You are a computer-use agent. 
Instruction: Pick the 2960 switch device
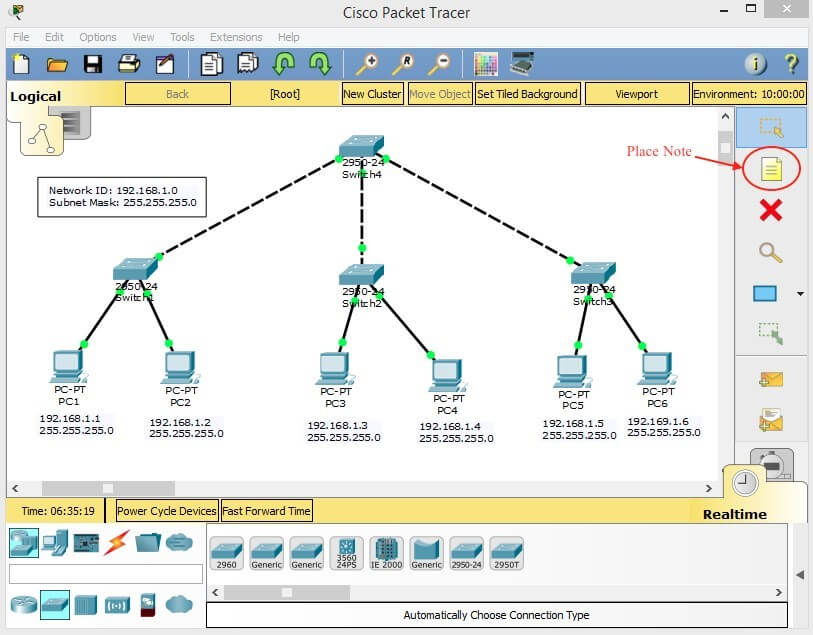click(227, 554)
